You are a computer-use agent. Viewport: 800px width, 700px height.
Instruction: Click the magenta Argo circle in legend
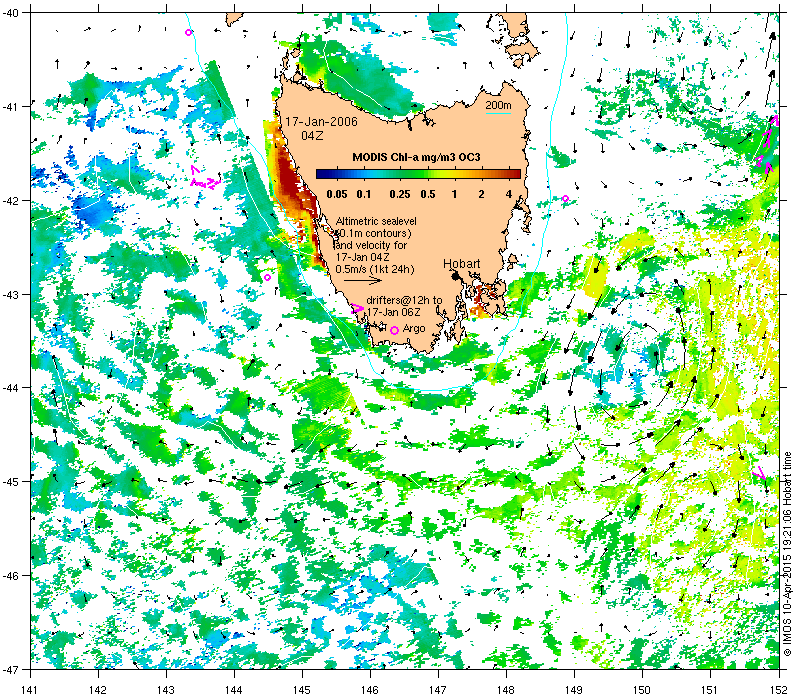pyautogui.click(x=394, y=331)
